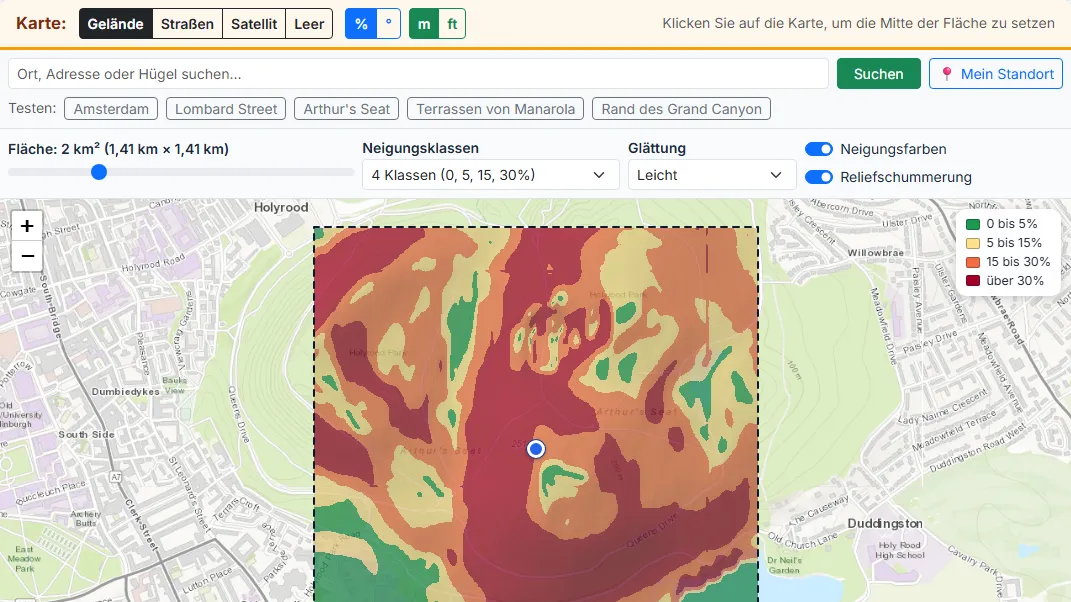Switch slope units to degrees

point(389,24)
